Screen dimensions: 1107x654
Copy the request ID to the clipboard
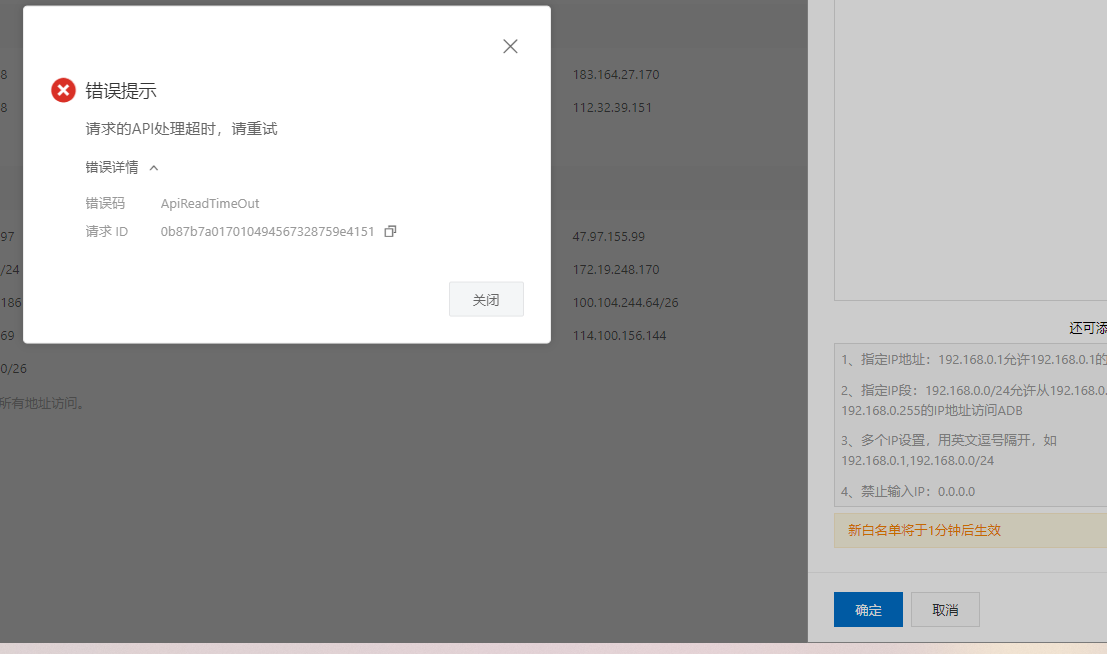pyautogui.click(x=390, y=232)
